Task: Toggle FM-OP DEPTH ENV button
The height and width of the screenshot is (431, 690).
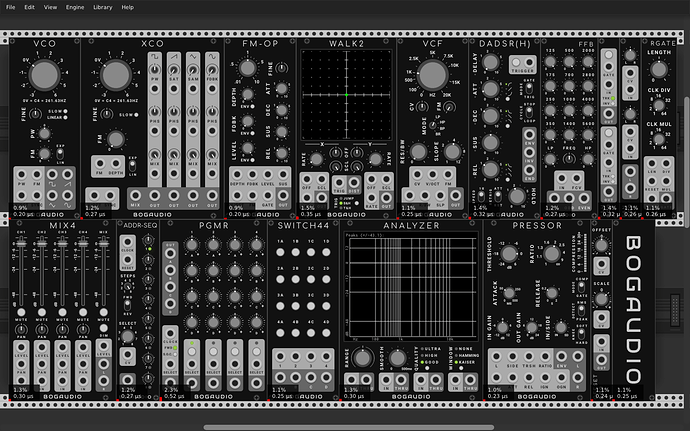Action: pos(253,107)
